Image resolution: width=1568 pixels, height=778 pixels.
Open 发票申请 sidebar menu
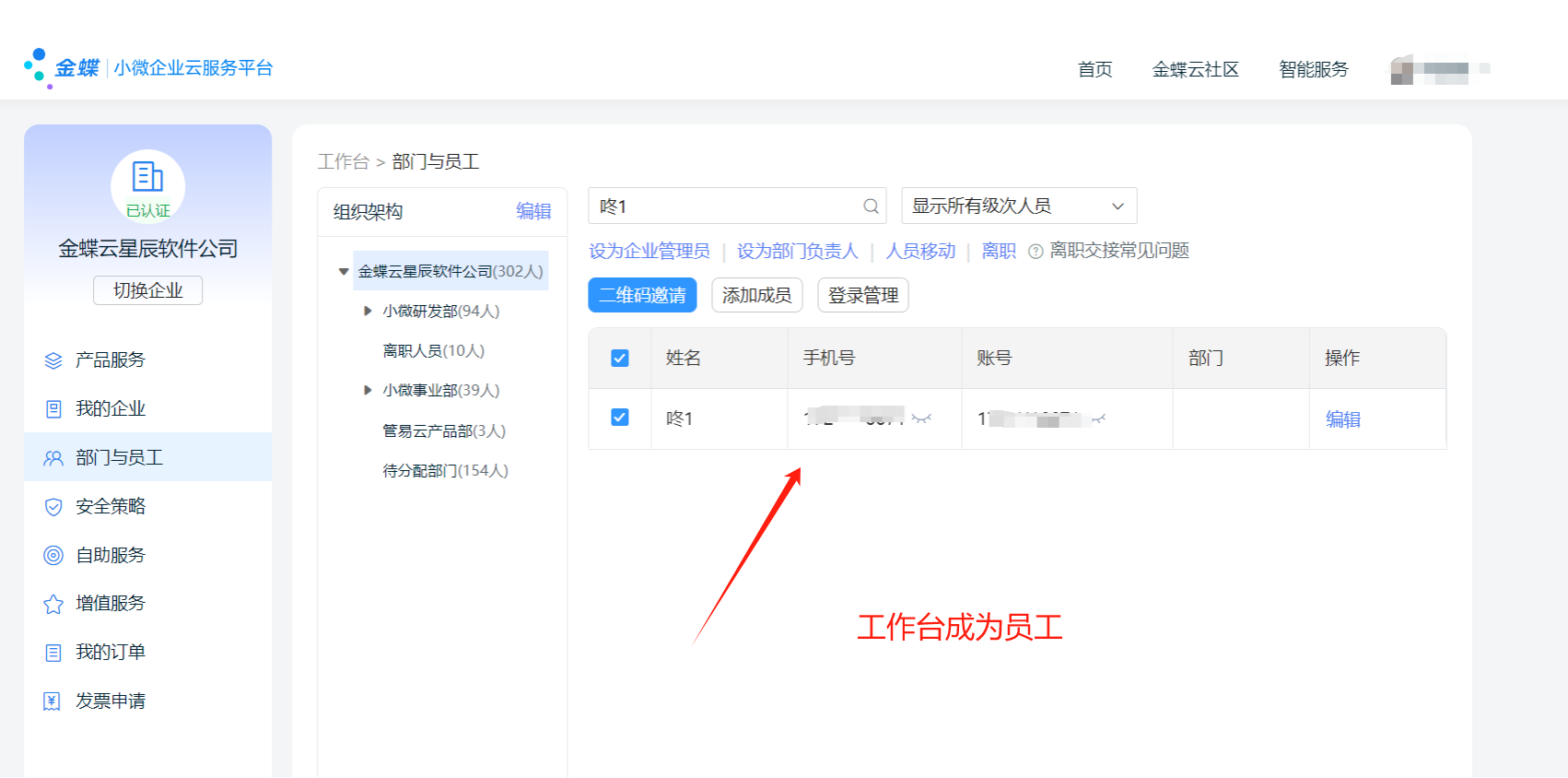click(148, 701)
